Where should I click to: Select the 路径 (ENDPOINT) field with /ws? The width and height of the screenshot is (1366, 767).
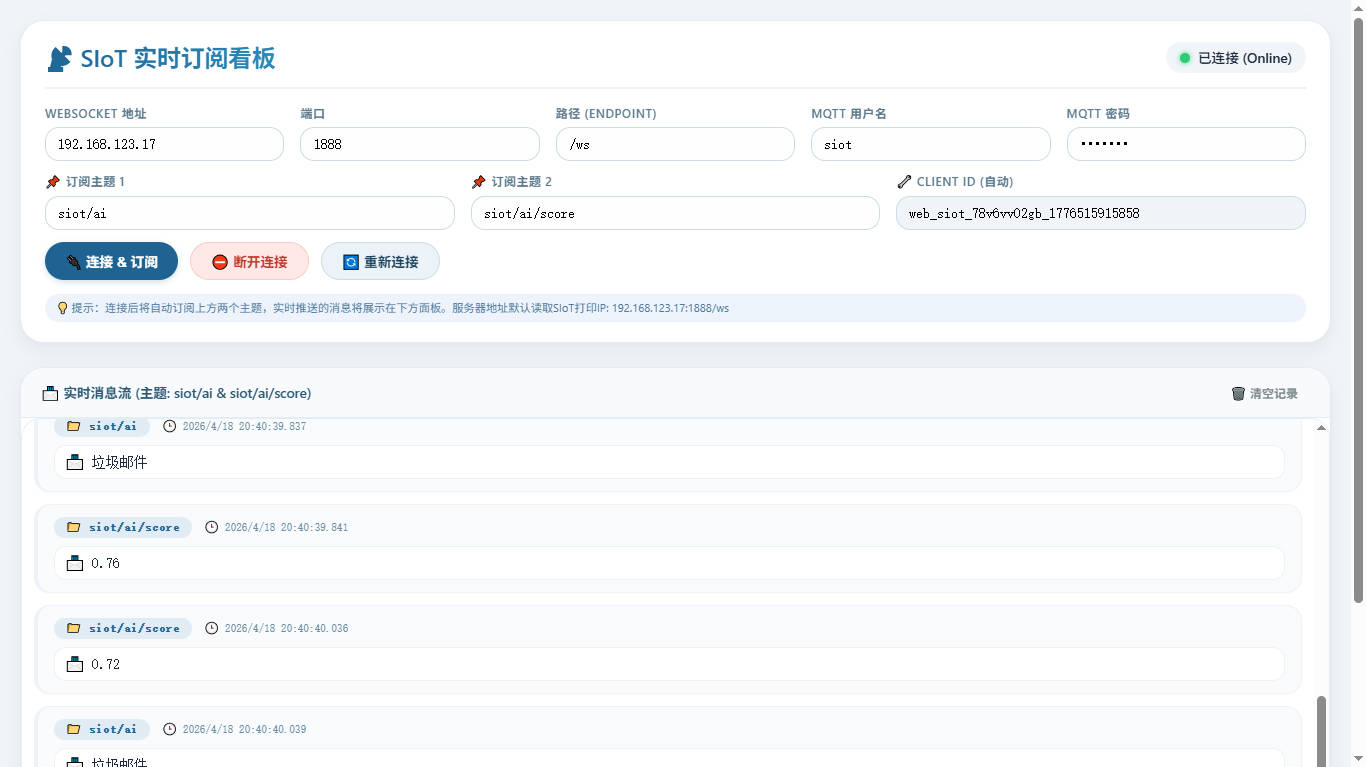[675, 144]
